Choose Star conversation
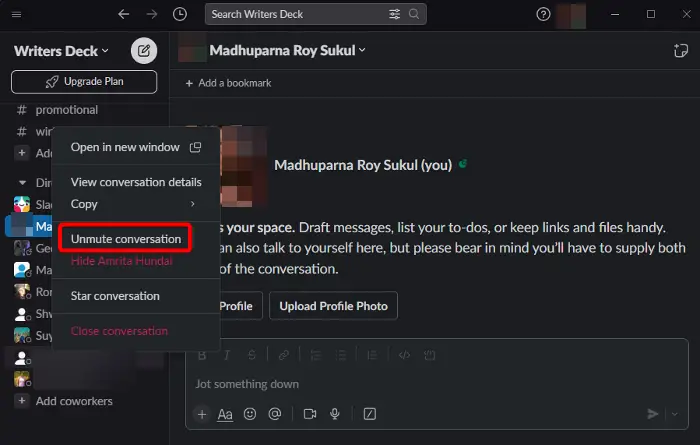700x445 pixels. (136, 296)
